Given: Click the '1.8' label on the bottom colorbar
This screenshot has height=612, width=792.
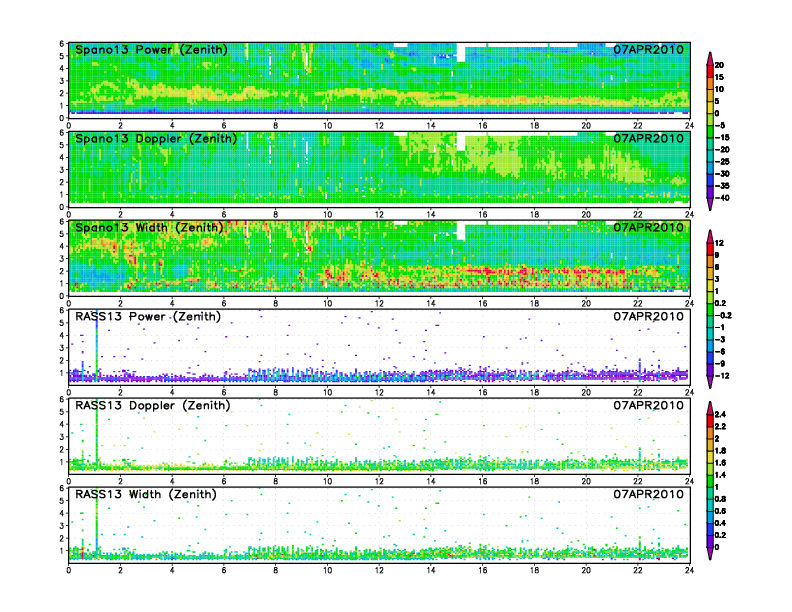Looking at the screenshot, I should [x=720, y=451].
